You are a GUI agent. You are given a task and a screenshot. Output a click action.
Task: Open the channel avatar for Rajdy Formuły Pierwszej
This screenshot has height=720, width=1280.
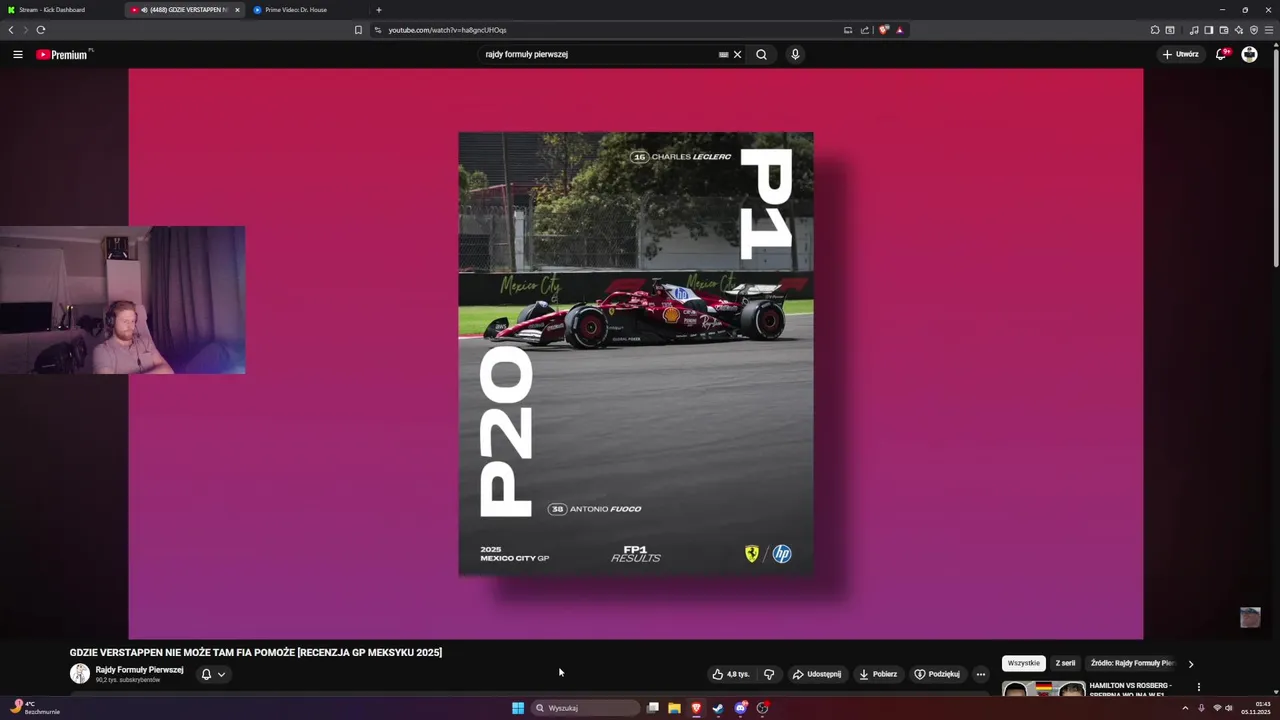click(79, 674)
